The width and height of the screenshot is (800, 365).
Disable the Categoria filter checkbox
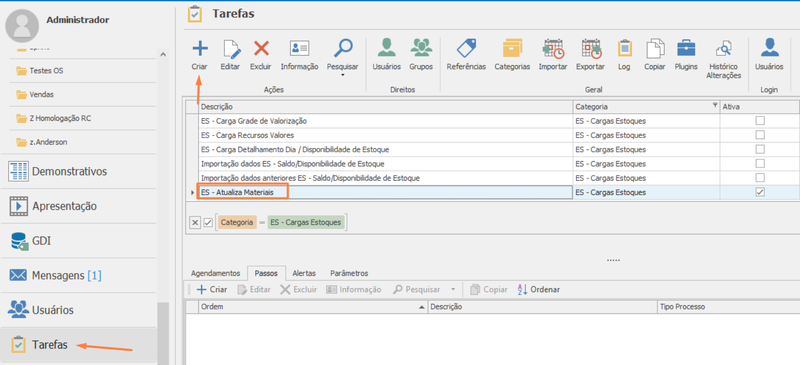pyautogui.click(x=208, y=223)
